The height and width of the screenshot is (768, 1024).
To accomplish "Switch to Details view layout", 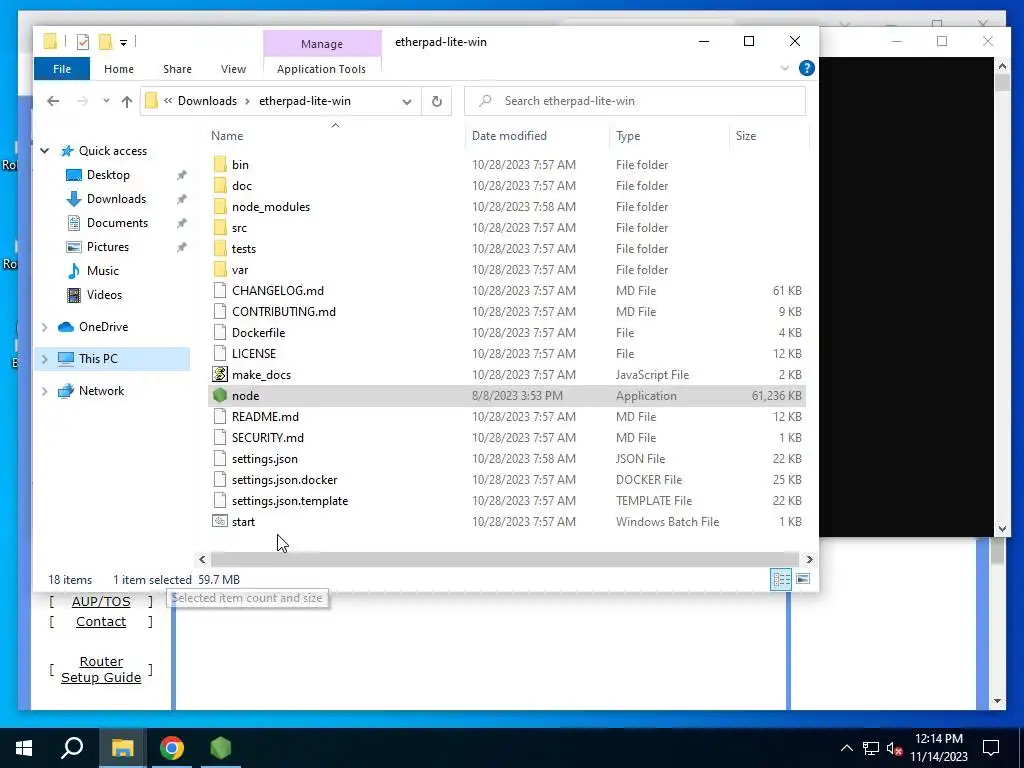I will pos(781,579).
